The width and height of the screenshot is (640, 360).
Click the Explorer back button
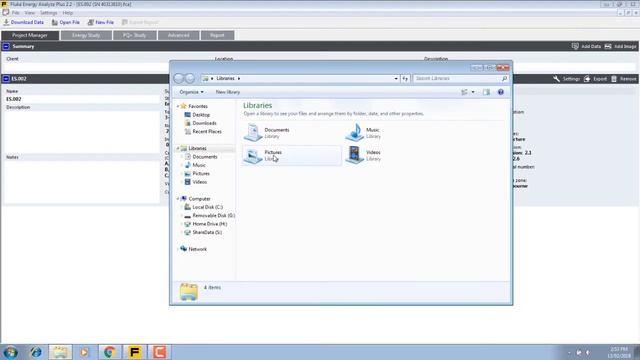point(179,78)
